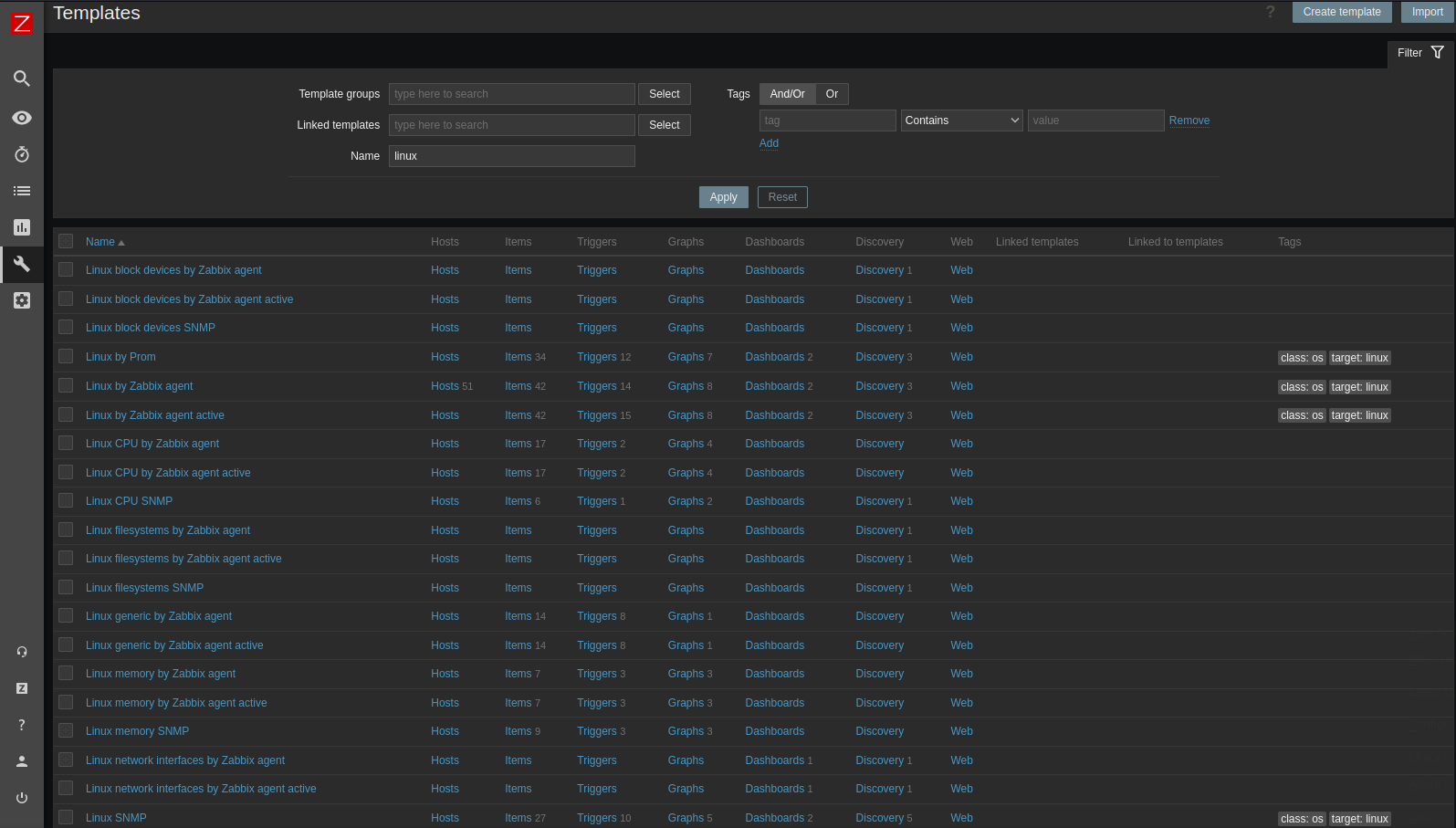Viewport: 1456px width, 828px height.
Task: Open Help question mark in sidebar
Action: [22, 725]
